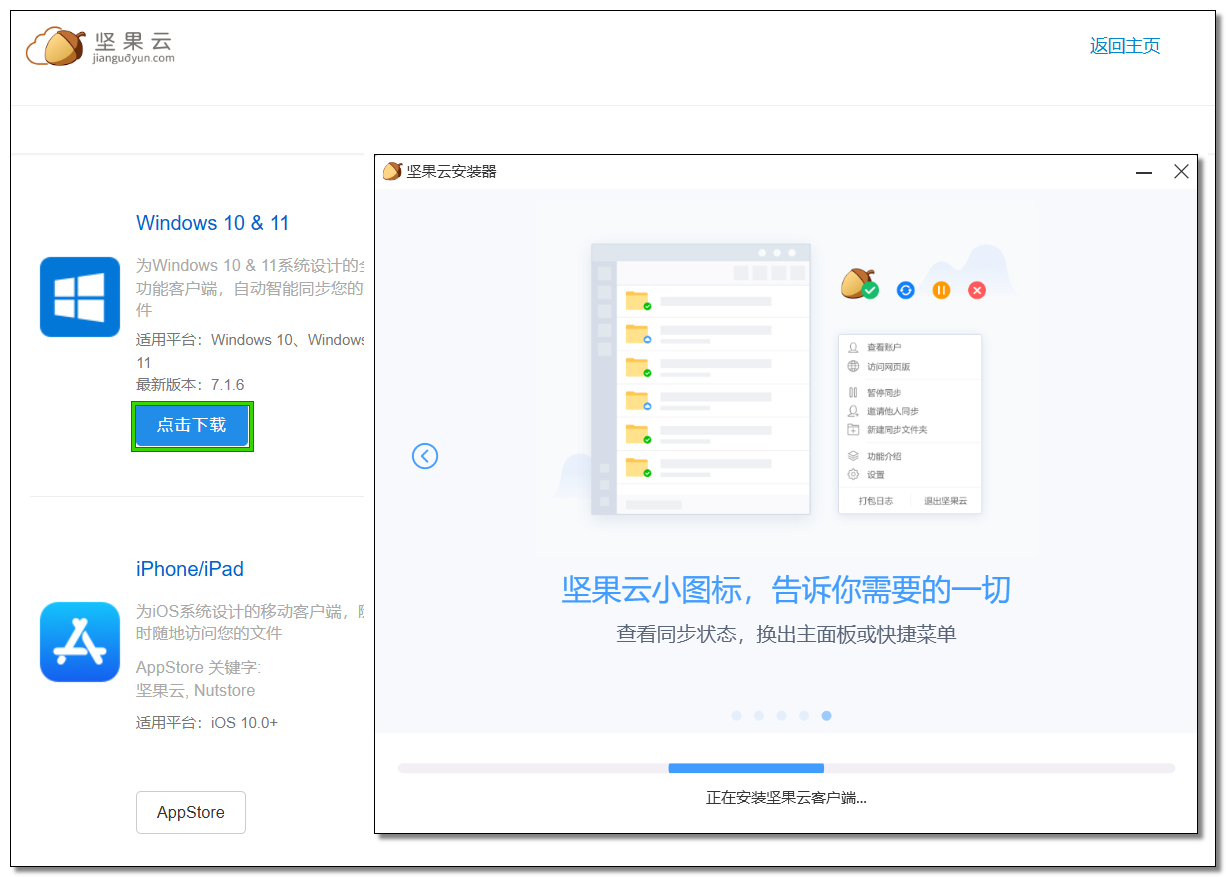The height and width of the screenshot is (877, 1226).
Task: Click the jianguoyun.com logo text
Action: (133, 58)
